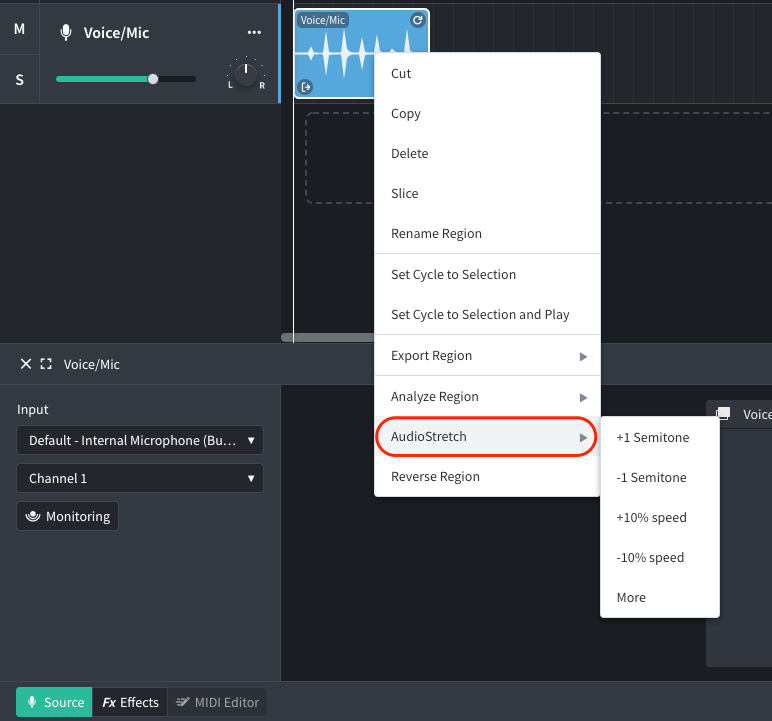Open the track options three-dots menu
772x721 pixels.
coord(254,33)
